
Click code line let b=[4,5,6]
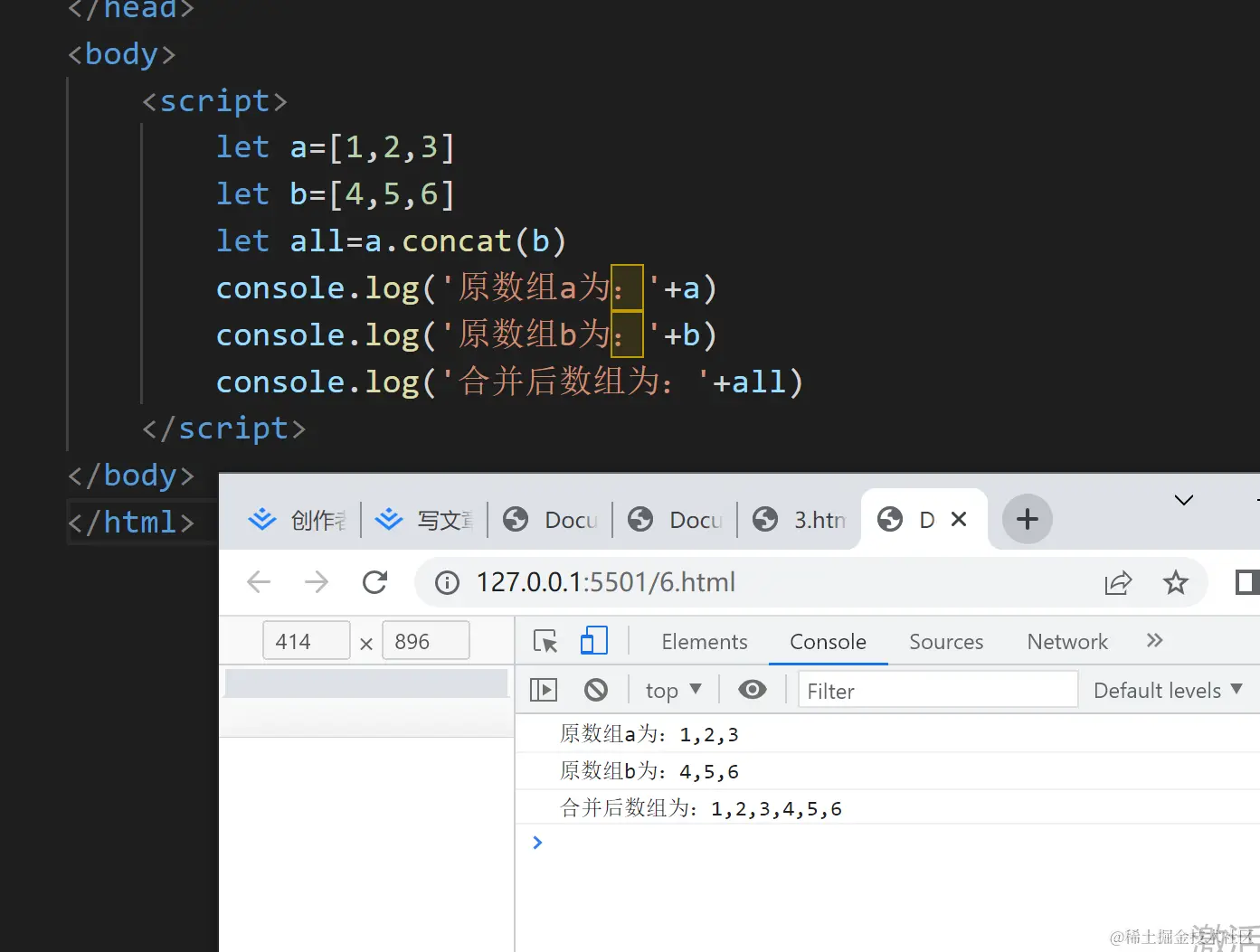335,193
